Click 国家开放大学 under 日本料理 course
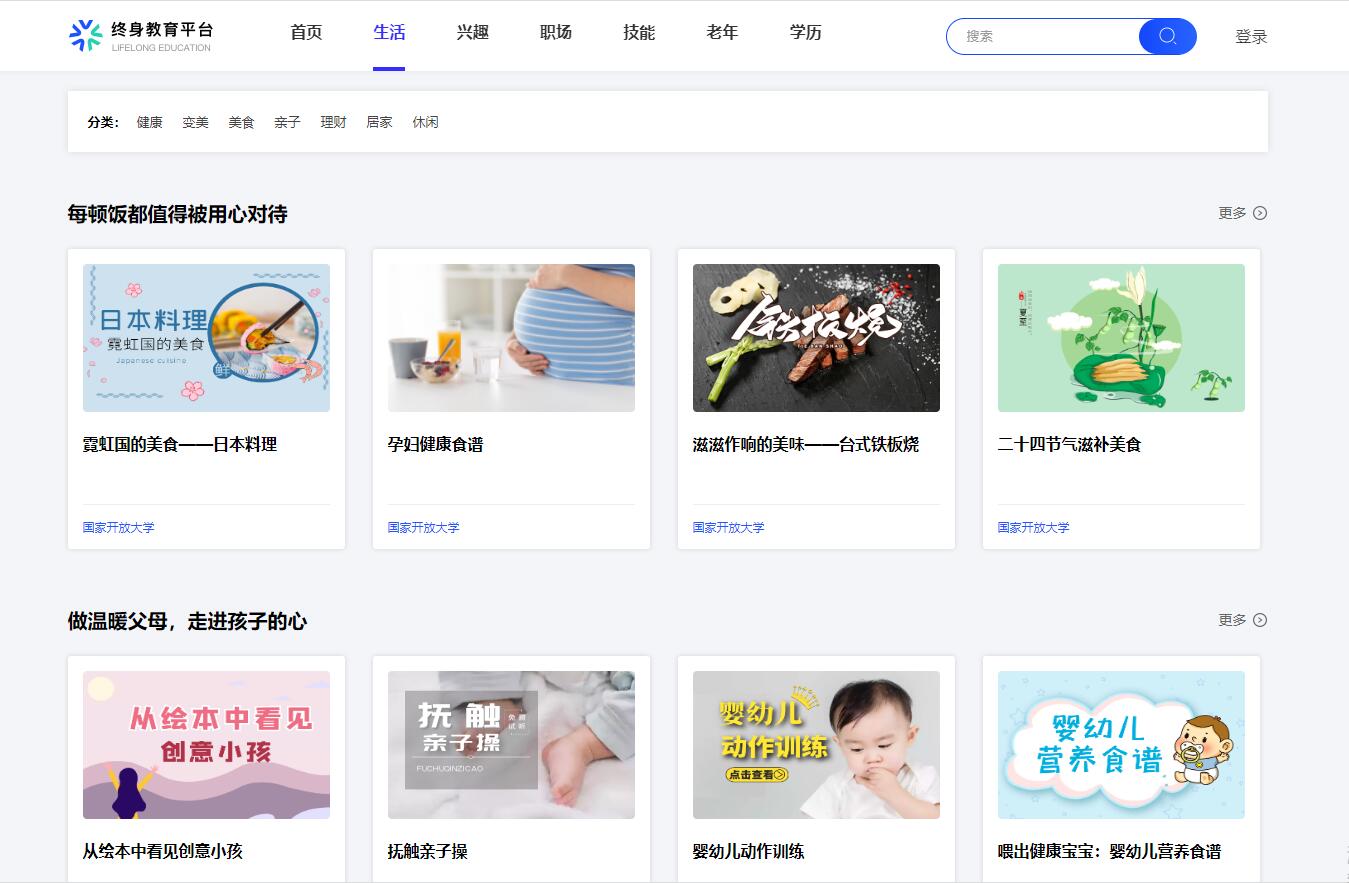 coord(119,527)
